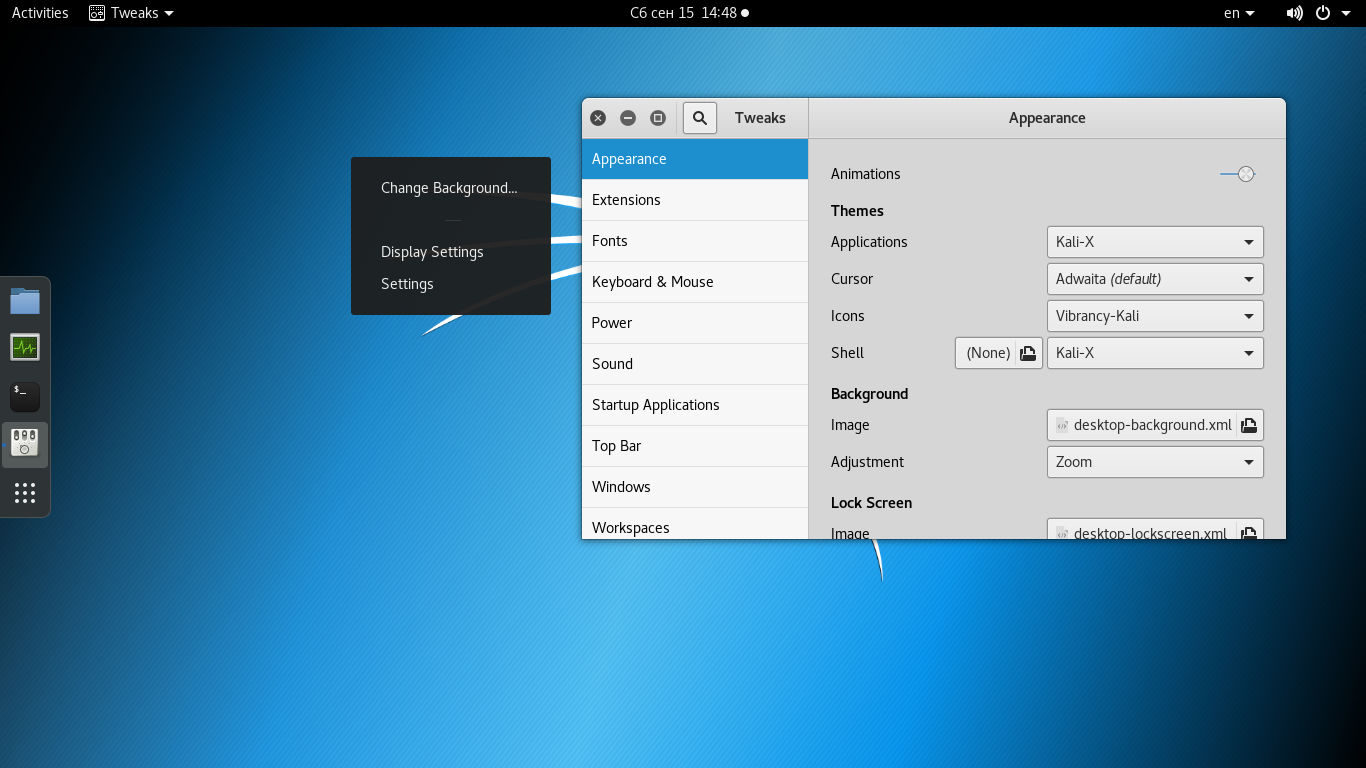
Task: Click the Tweaks icon in the dock
Action: click(x=25, y=443)
